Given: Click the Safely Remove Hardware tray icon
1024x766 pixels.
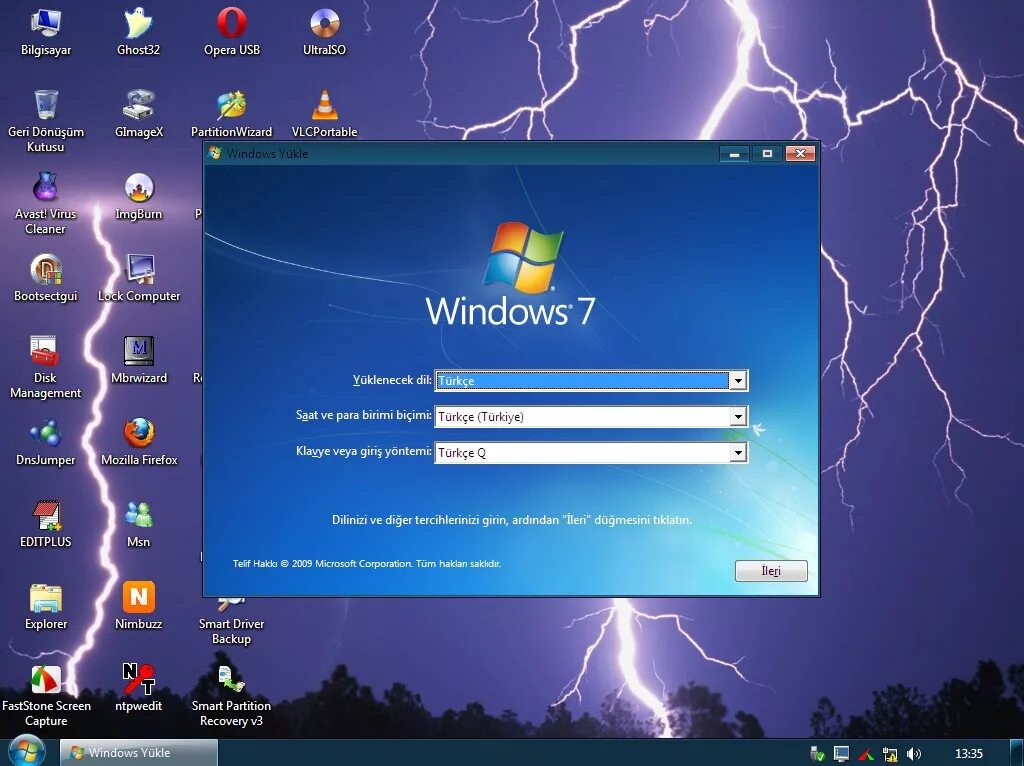Looking at the screenshot, I should pyautogui.click(x=817, y=754).
